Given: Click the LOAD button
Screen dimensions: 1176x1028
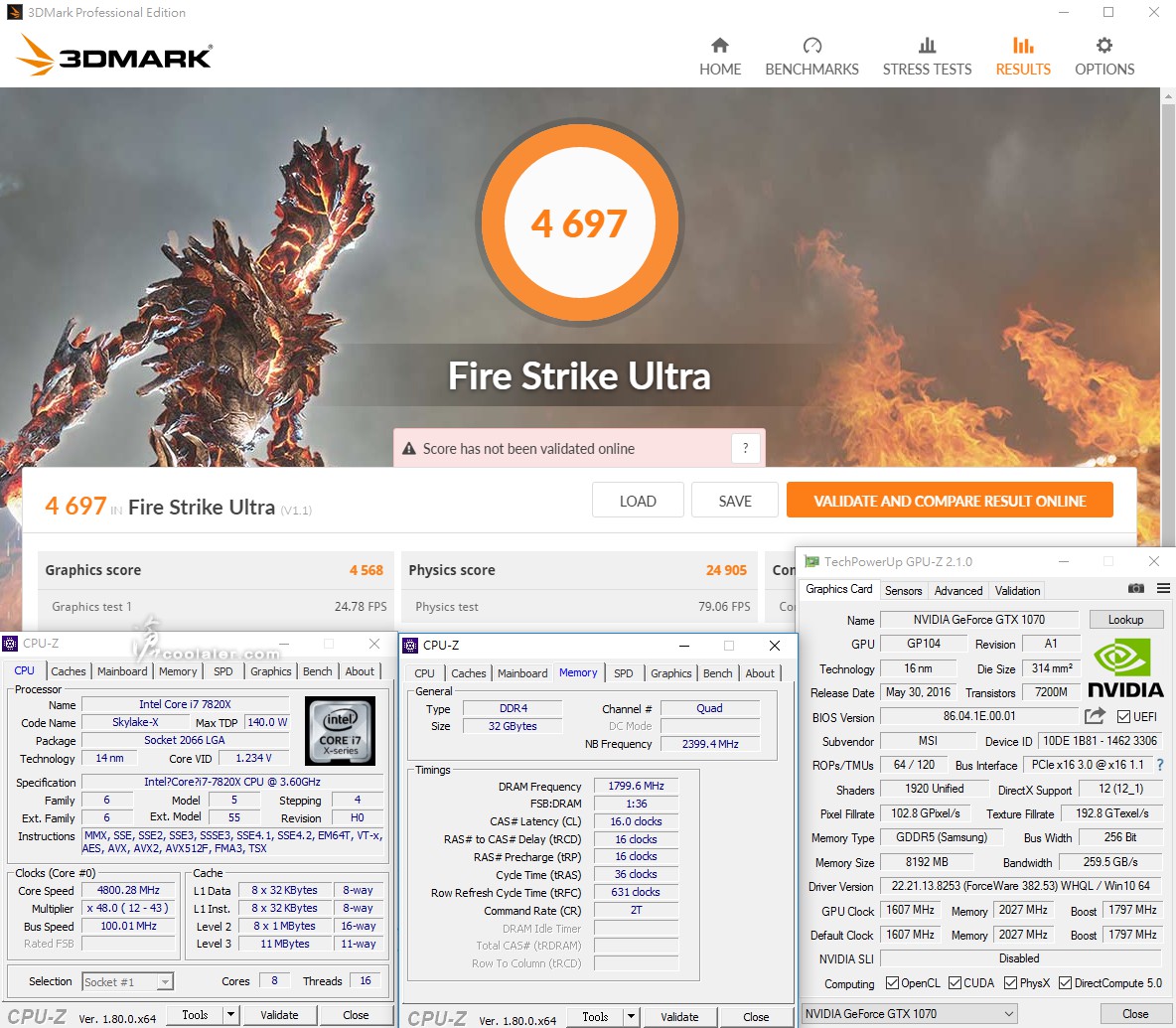Looking at the screenshot, I should 638,501.
